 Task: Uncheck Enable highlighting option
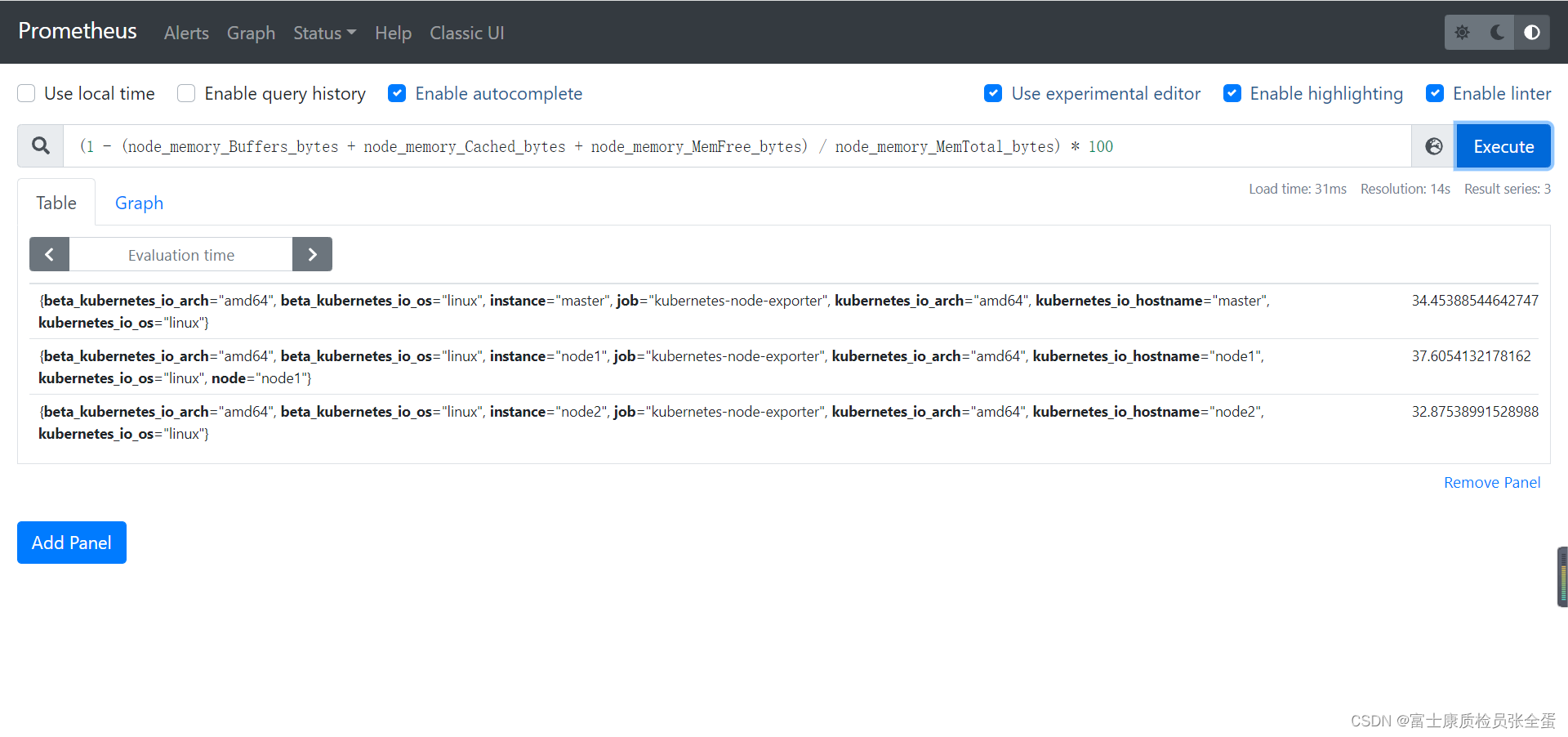point(1232,93)
